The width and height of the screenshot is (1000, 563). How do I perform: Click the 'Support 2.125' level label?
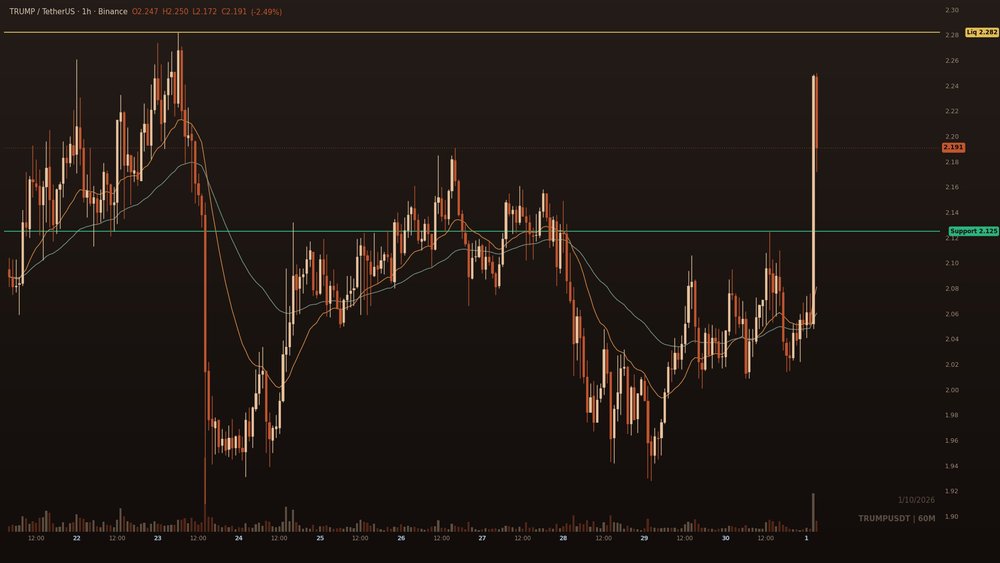coord(973,231)
